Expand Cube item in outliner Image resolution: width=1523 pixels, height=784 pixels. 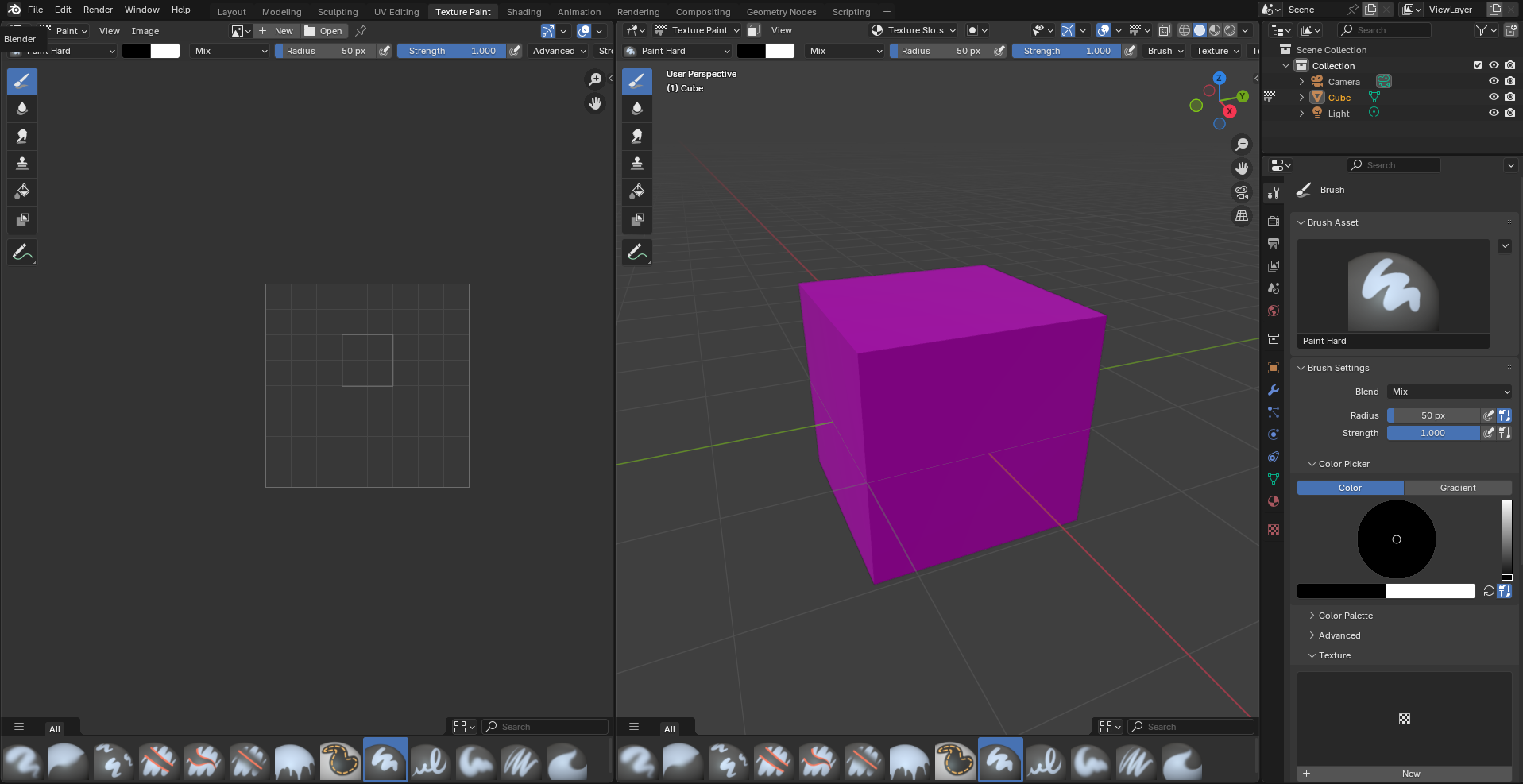pyautogui.click(x=1301, y=97)
